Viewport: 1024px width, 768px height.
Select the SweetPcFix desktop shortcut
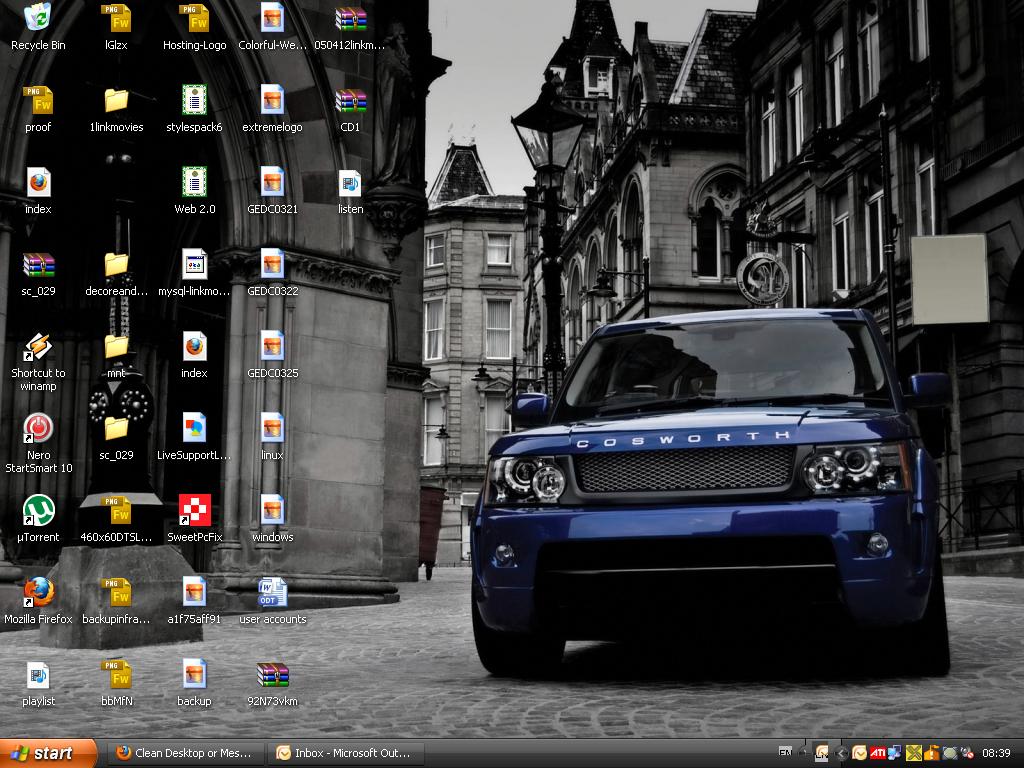coord(194,510)
